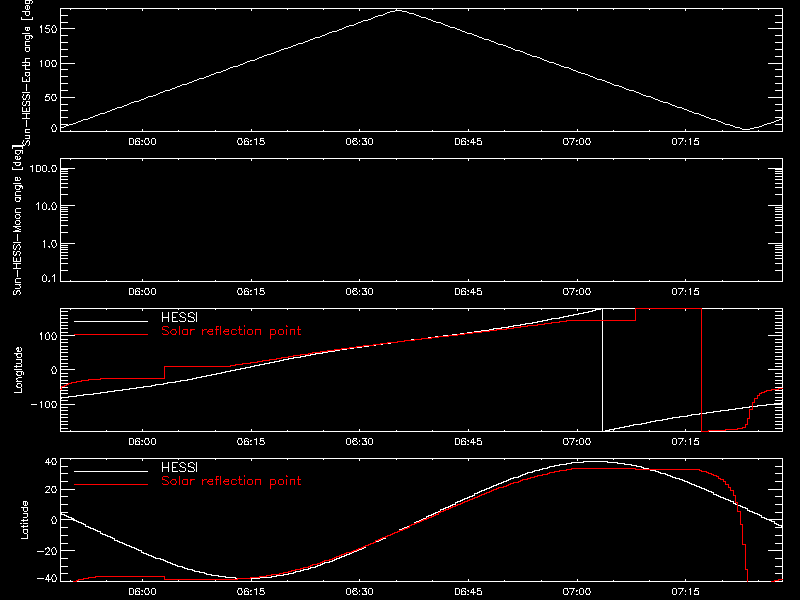Click the Longitude axis title

click(x=18, y=370)
